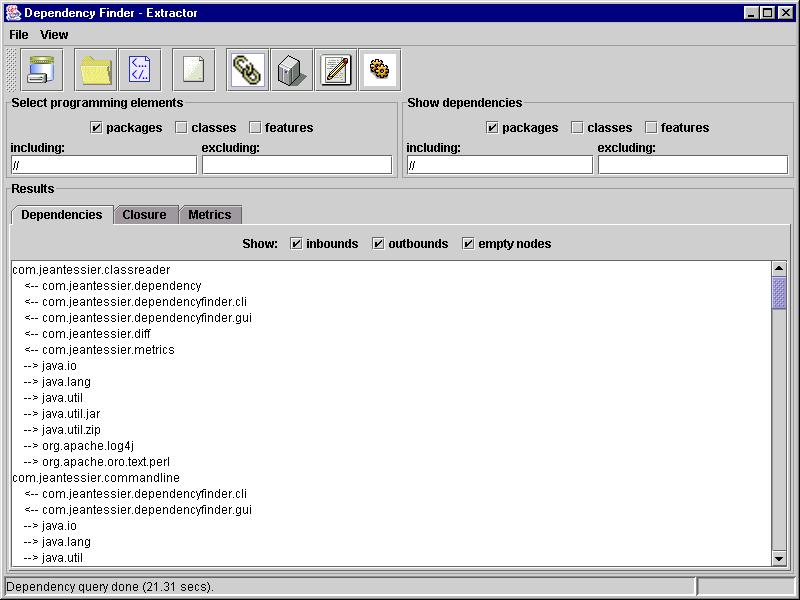The image size is (800, 600).
Task: Check features in Show dependencies
Action: (651, 128)
